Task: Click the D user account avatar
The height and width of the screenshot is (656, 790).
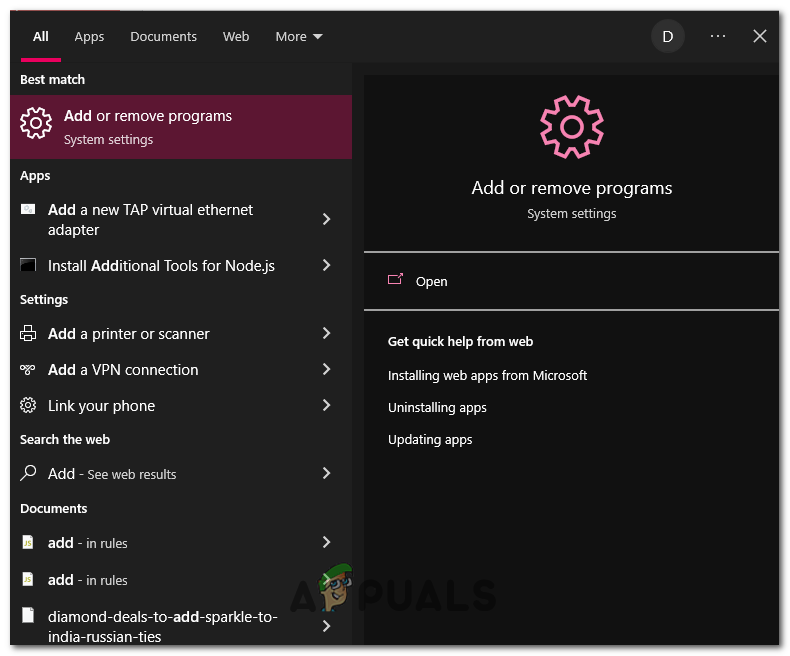Action: coord(668,37)
